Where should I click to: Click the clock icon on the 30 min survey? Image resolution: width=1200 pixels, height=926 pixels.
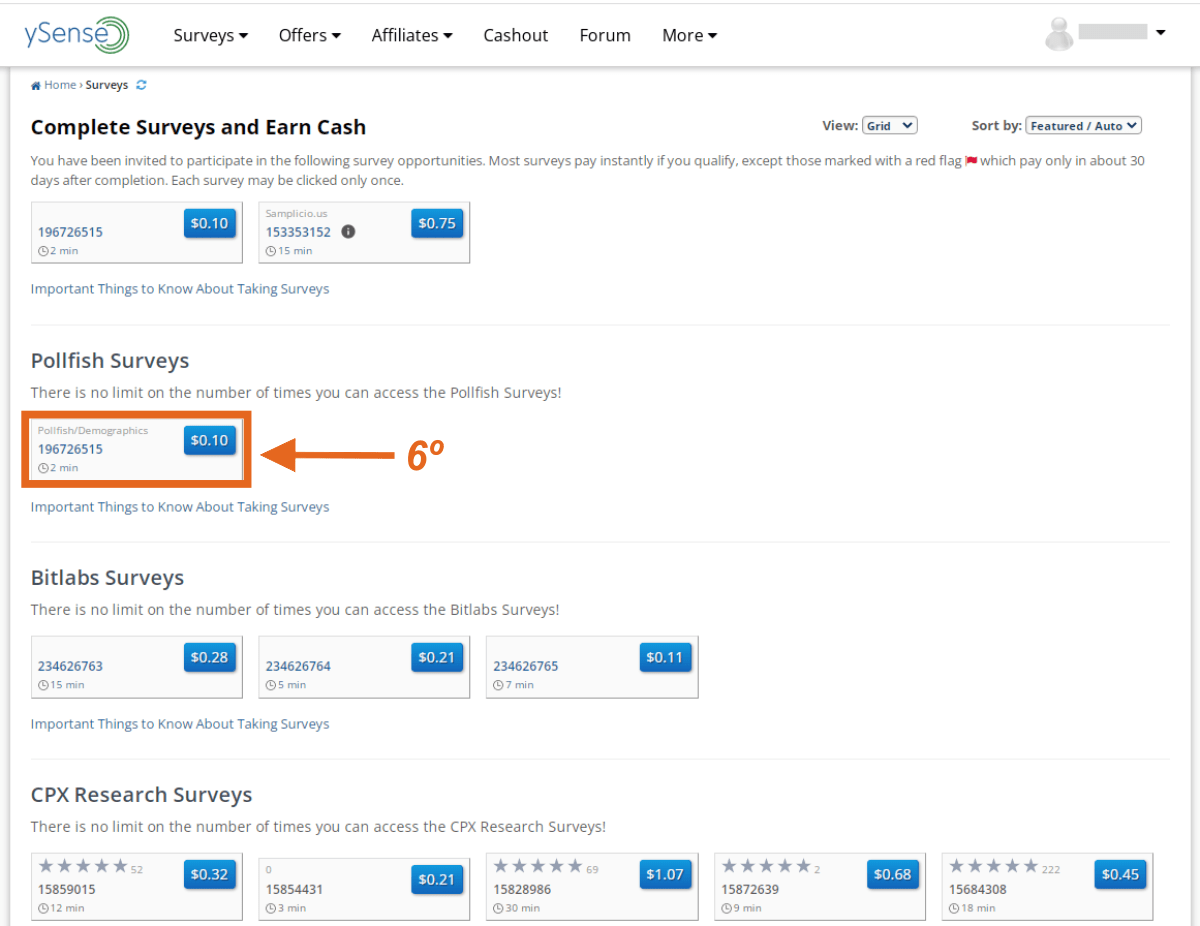point(498,908)
